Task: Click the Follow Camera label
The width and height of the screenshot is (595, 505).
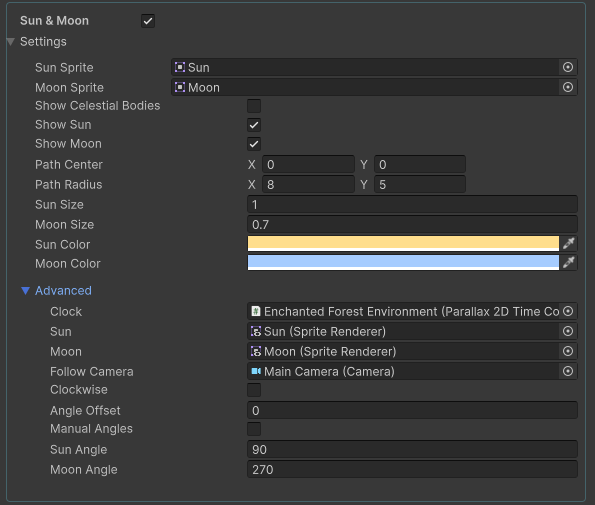Action: pos(91,371)
